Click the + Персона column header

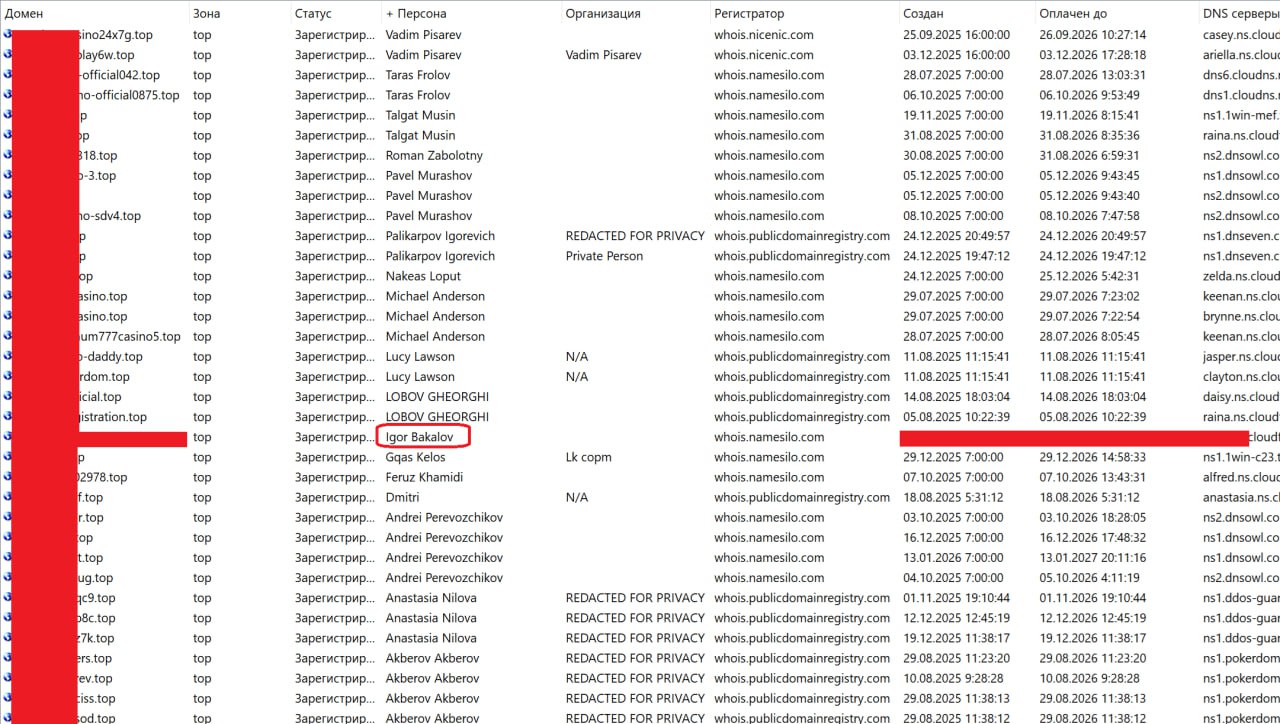click(416, 14)
